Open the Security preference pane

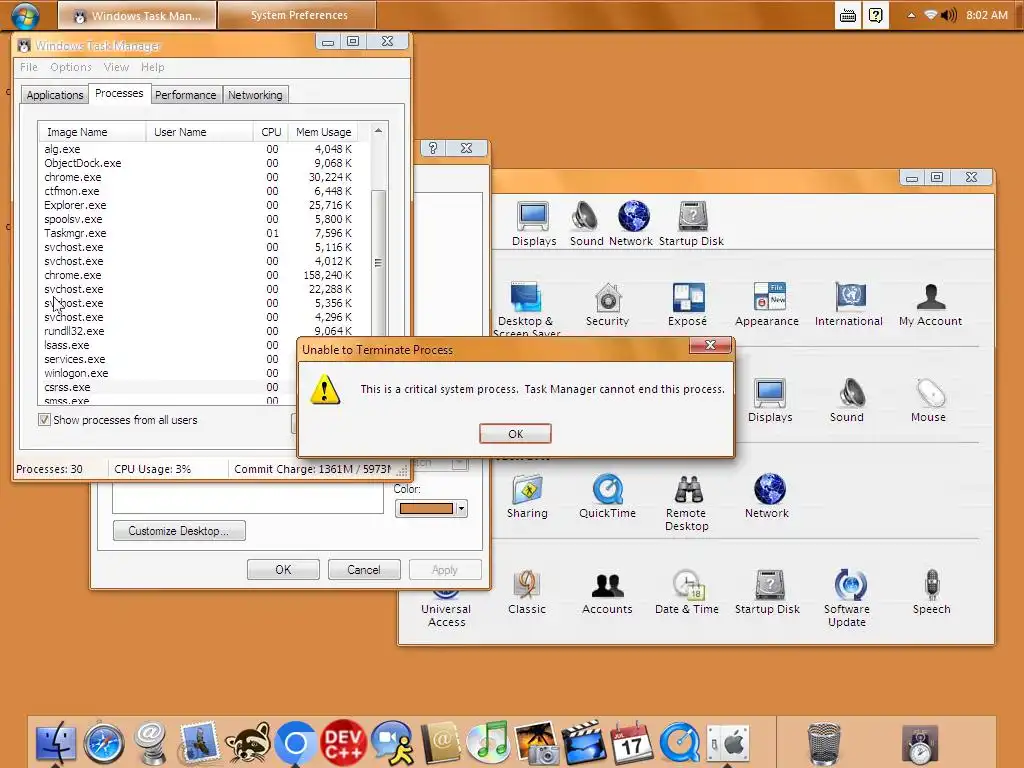[x=607, y=304]
